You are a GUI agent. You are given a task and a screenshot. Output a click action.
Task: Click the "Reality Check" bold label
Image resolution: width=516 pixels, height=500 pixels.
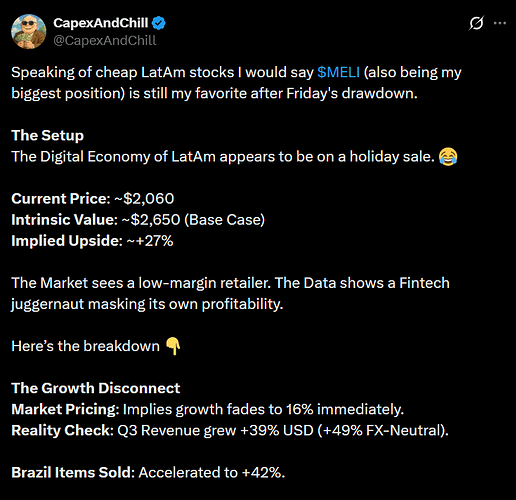pos(62,430)
